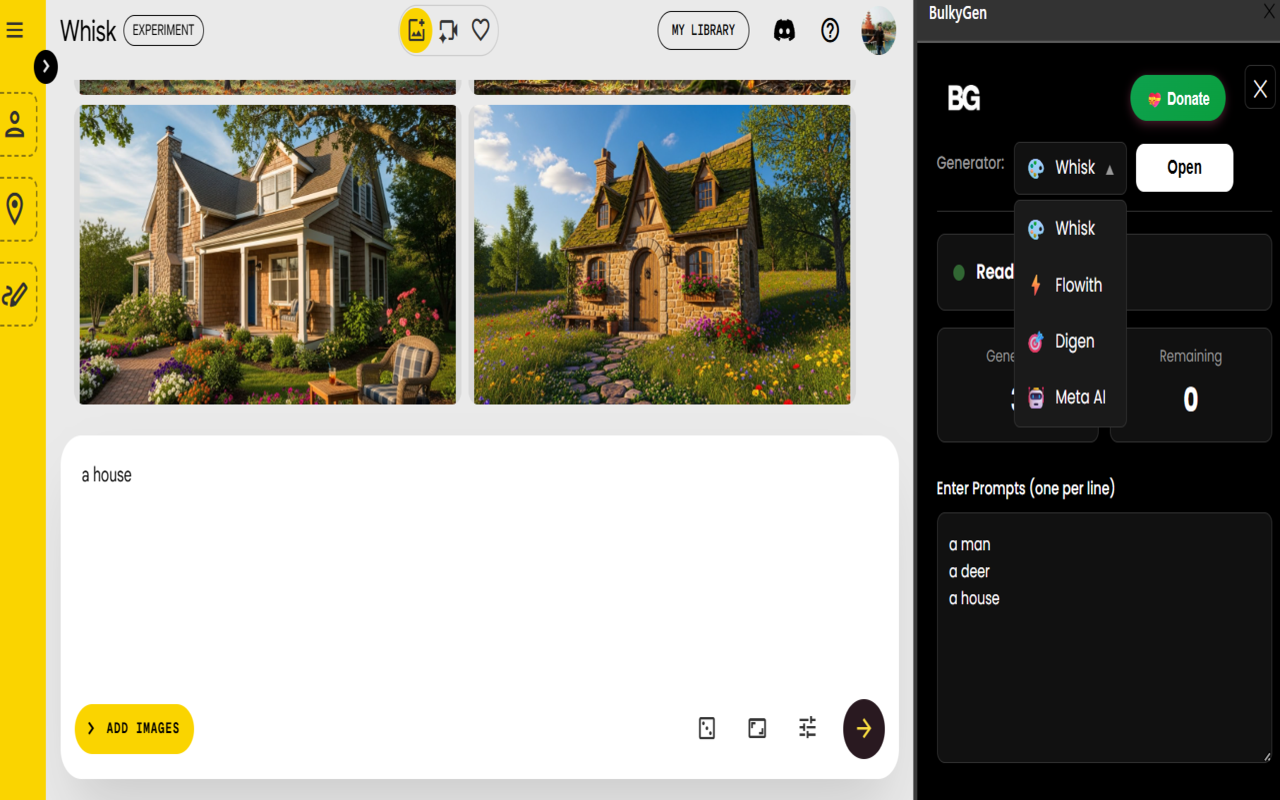Submit the prompt with arrow button
The image size is (1280, 800).
click(x=864, y=729)
